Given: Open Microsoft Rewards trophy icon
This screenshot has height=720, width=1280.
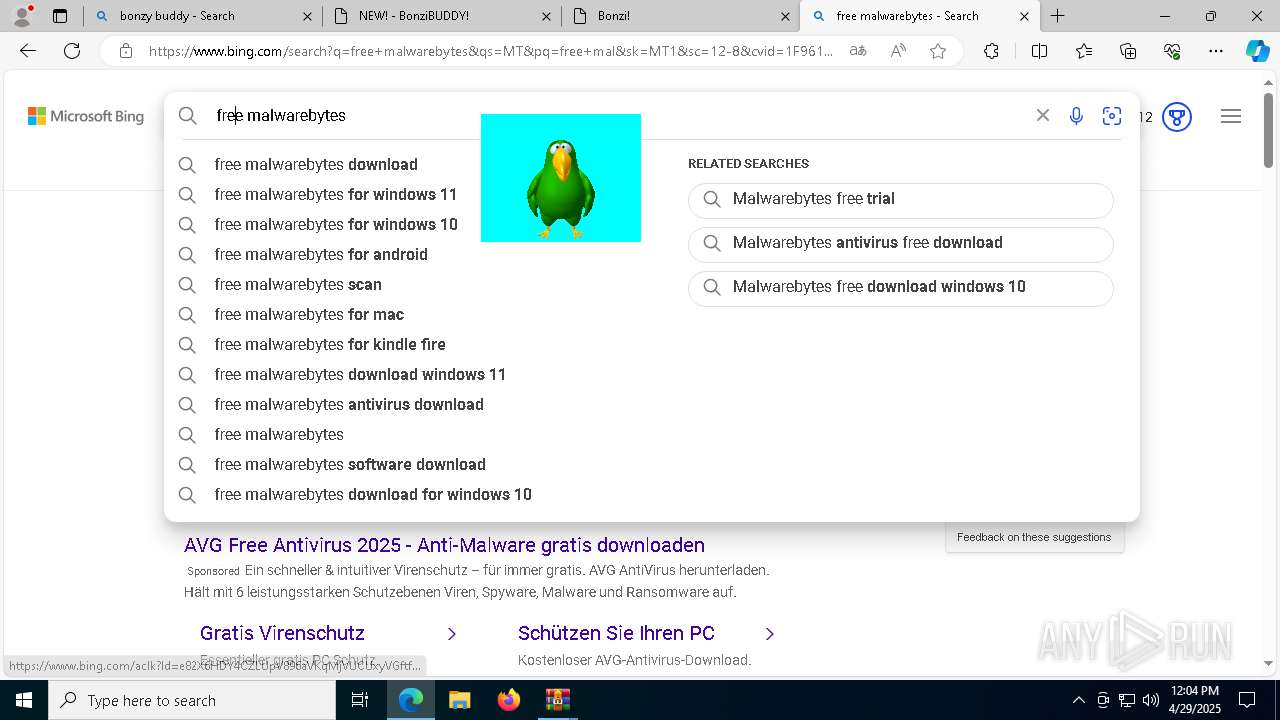Looking at the screenshot, I should [1177, 117].
